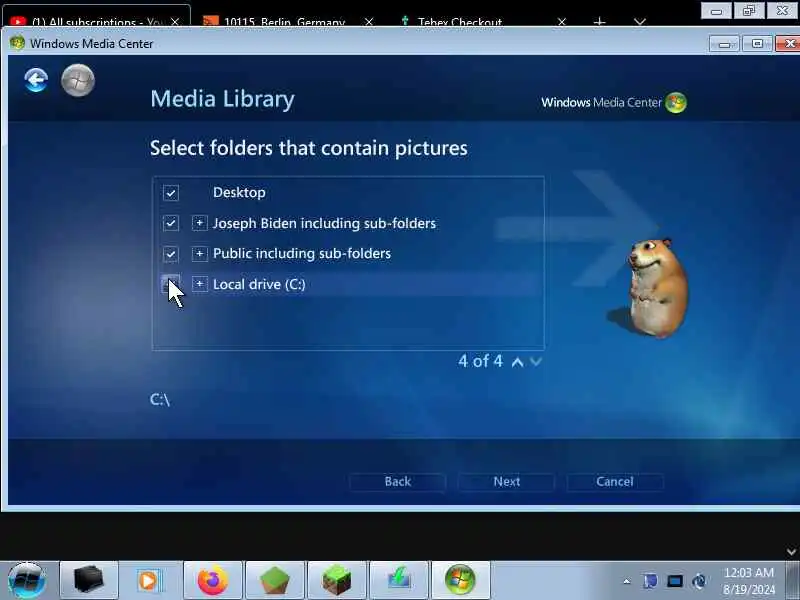Open the green pentagon block app in the taskbar
This screenshot has width=800, height=600.
pyautogui.click(x=274, y=580)
